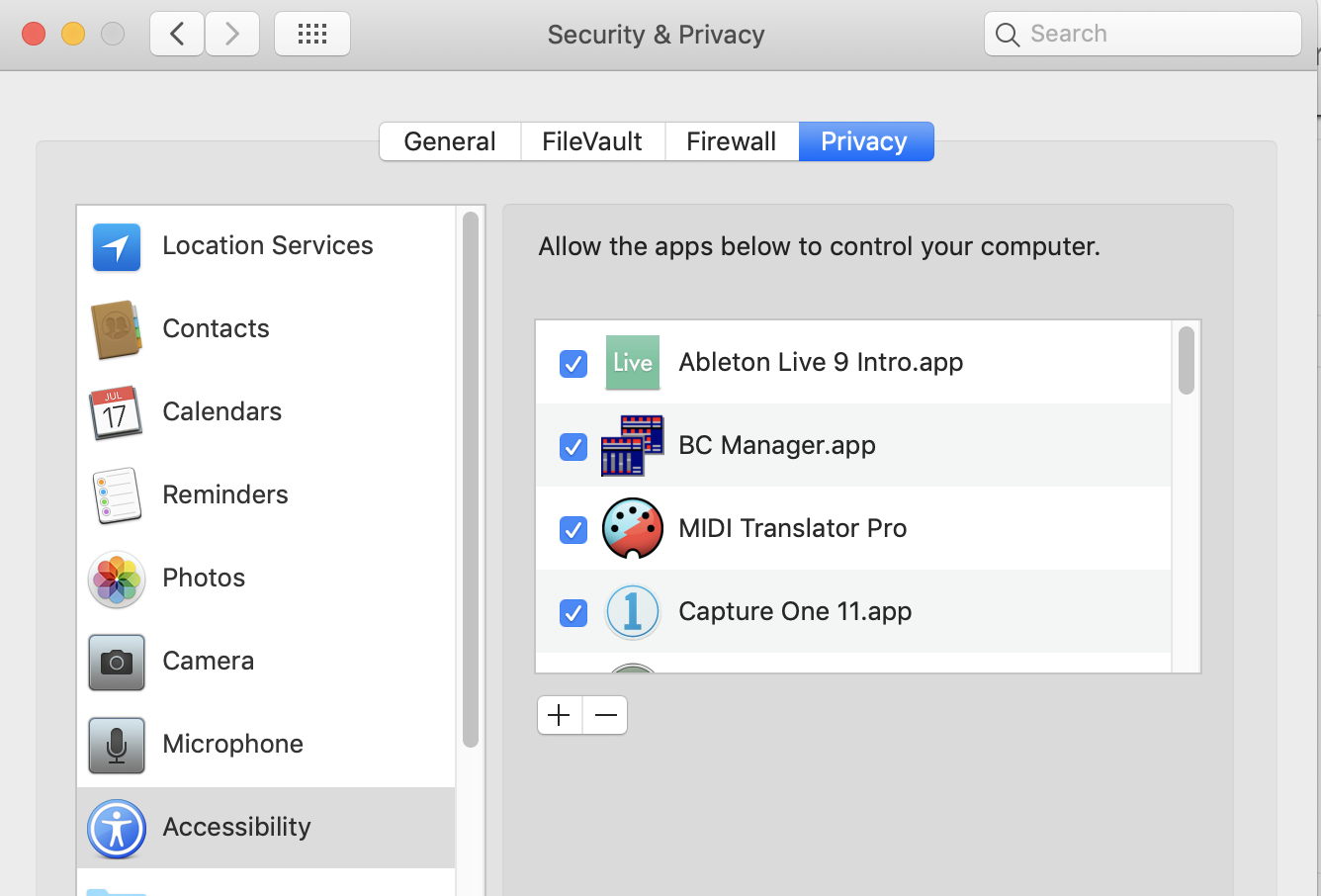Image resolution: width=1321 pixels, height=896 pixels.
Task: Close the Security & Privacy window
Action: [x=34, y=34]
